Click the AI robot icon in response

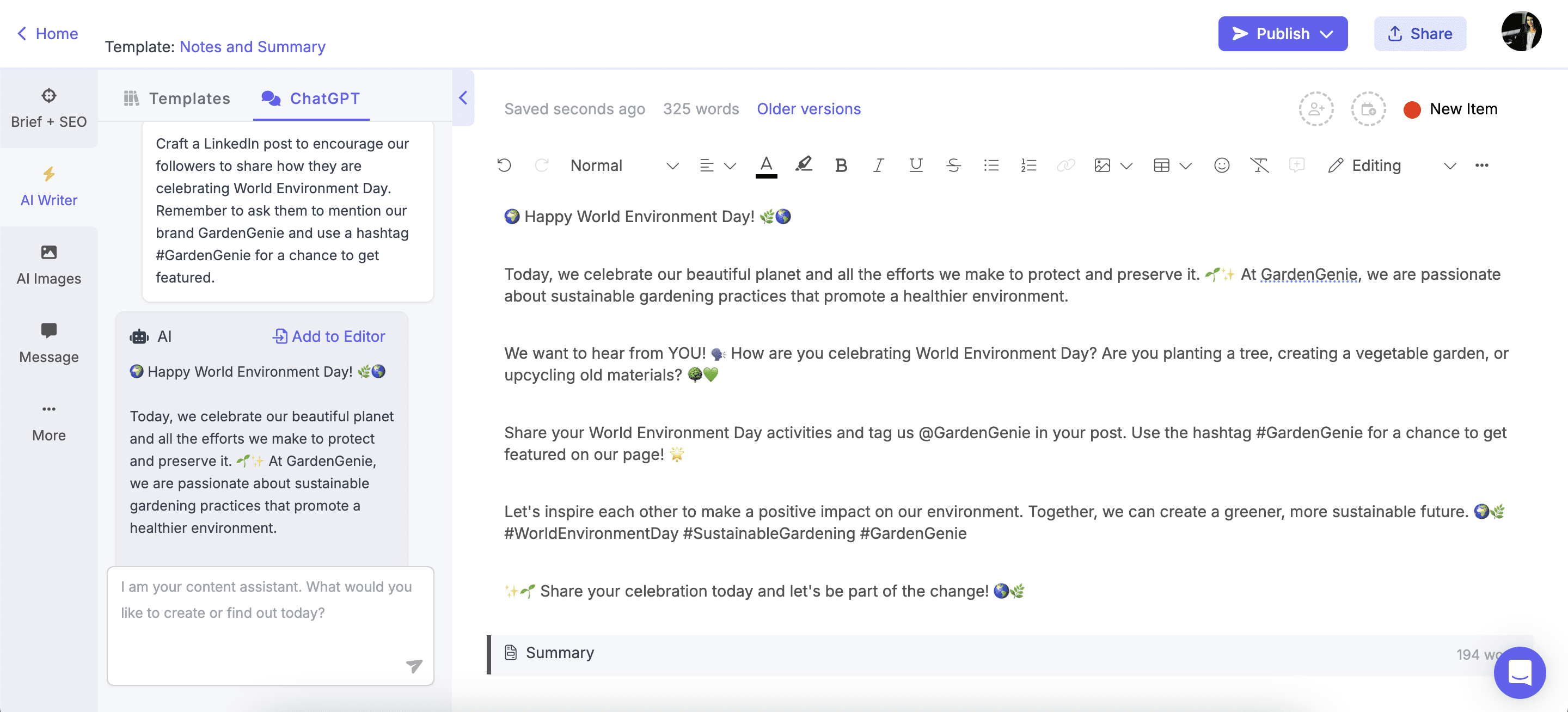(x=139, y=336)
